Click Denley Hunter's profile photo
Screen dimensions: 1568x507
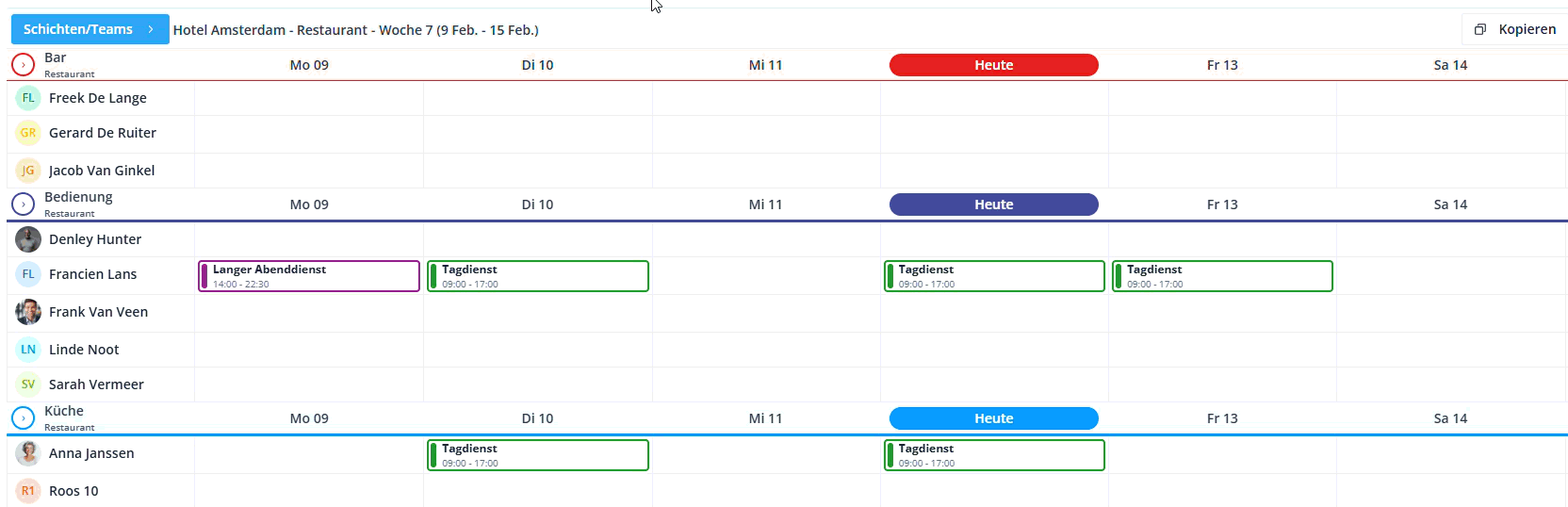[28, 239]
